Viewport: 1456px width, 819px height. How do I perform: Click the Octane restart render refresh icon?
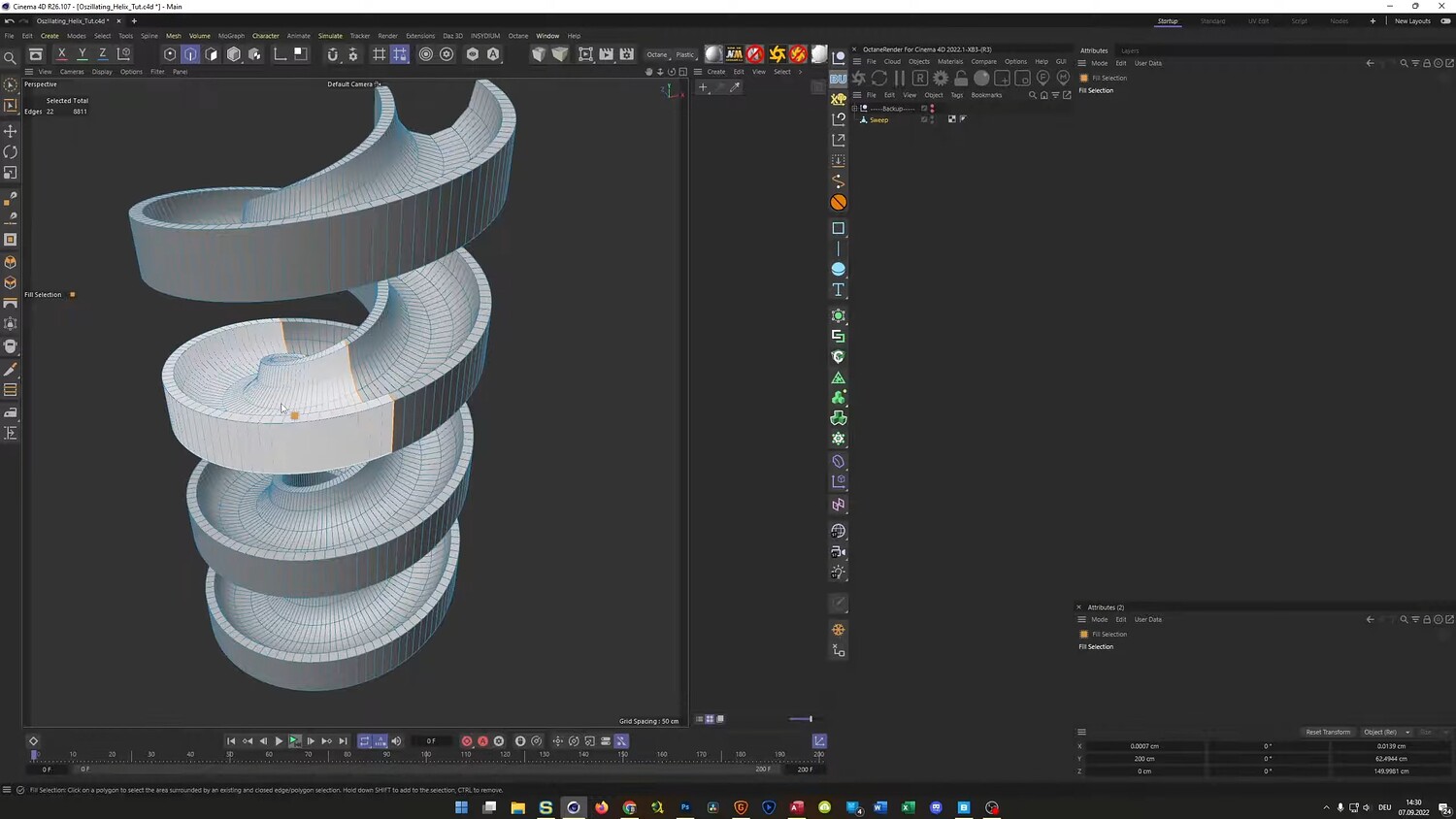(x=879, y=78)
